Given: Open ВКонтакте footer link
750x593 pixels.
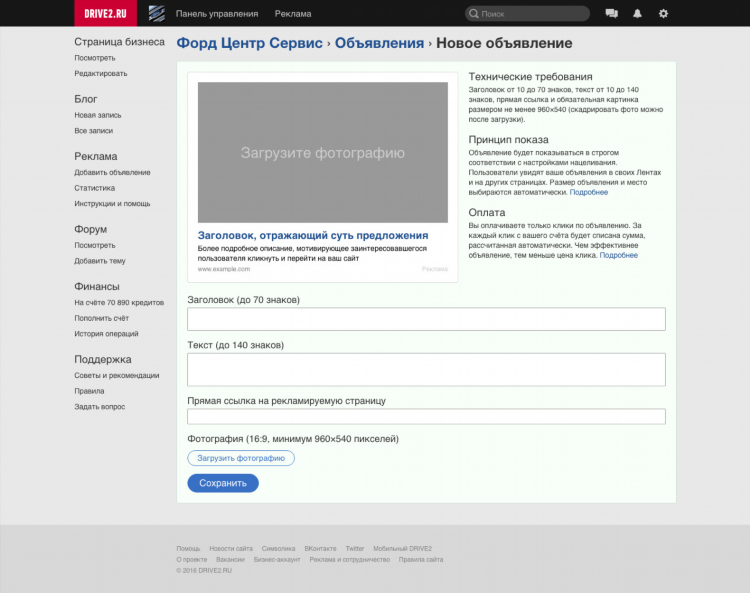Looking at the screenshot, I should [x=320, y=549].
